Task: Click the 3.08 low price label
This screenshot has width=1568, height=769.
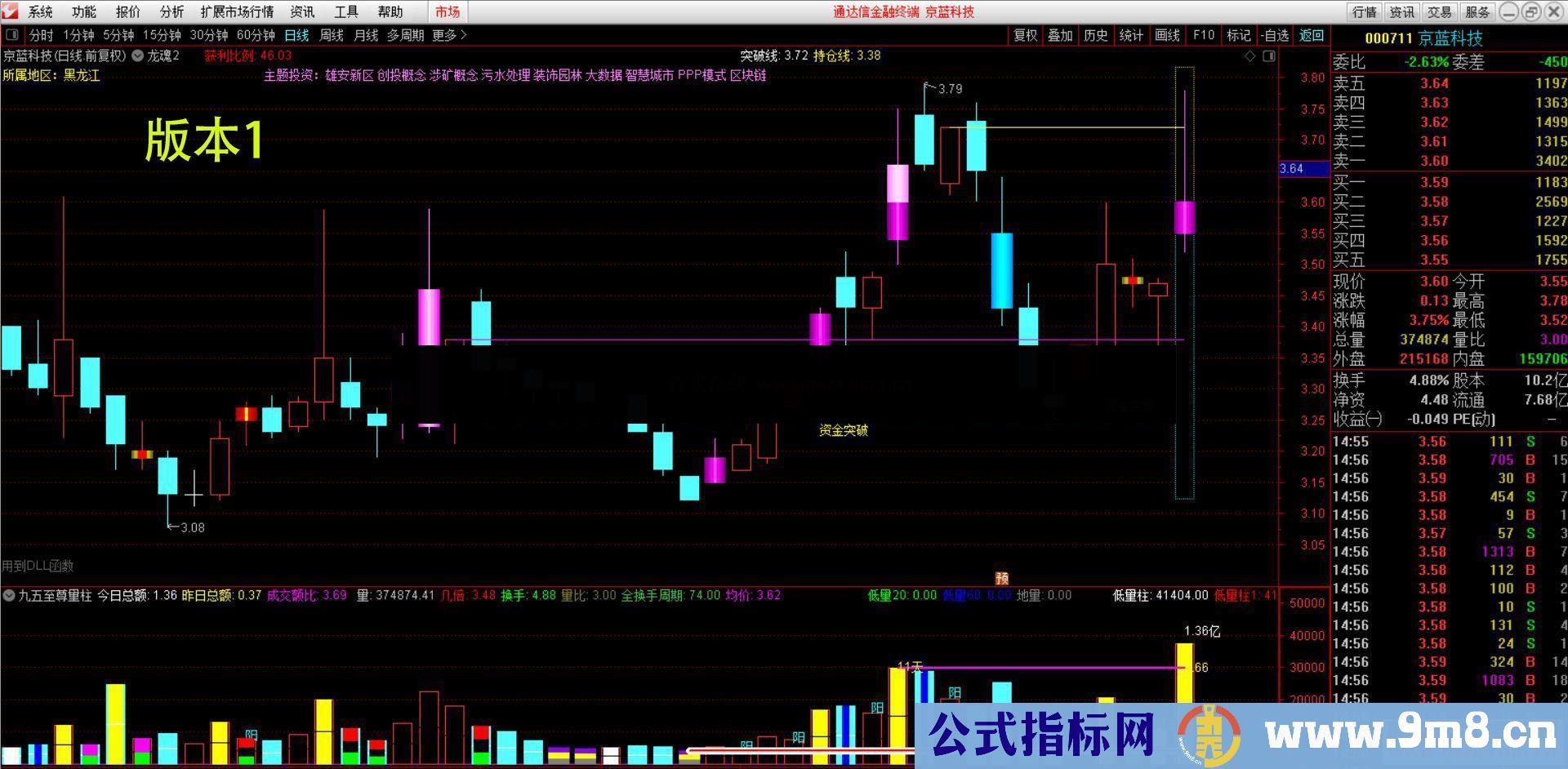Action: click(x=192, y=527)
